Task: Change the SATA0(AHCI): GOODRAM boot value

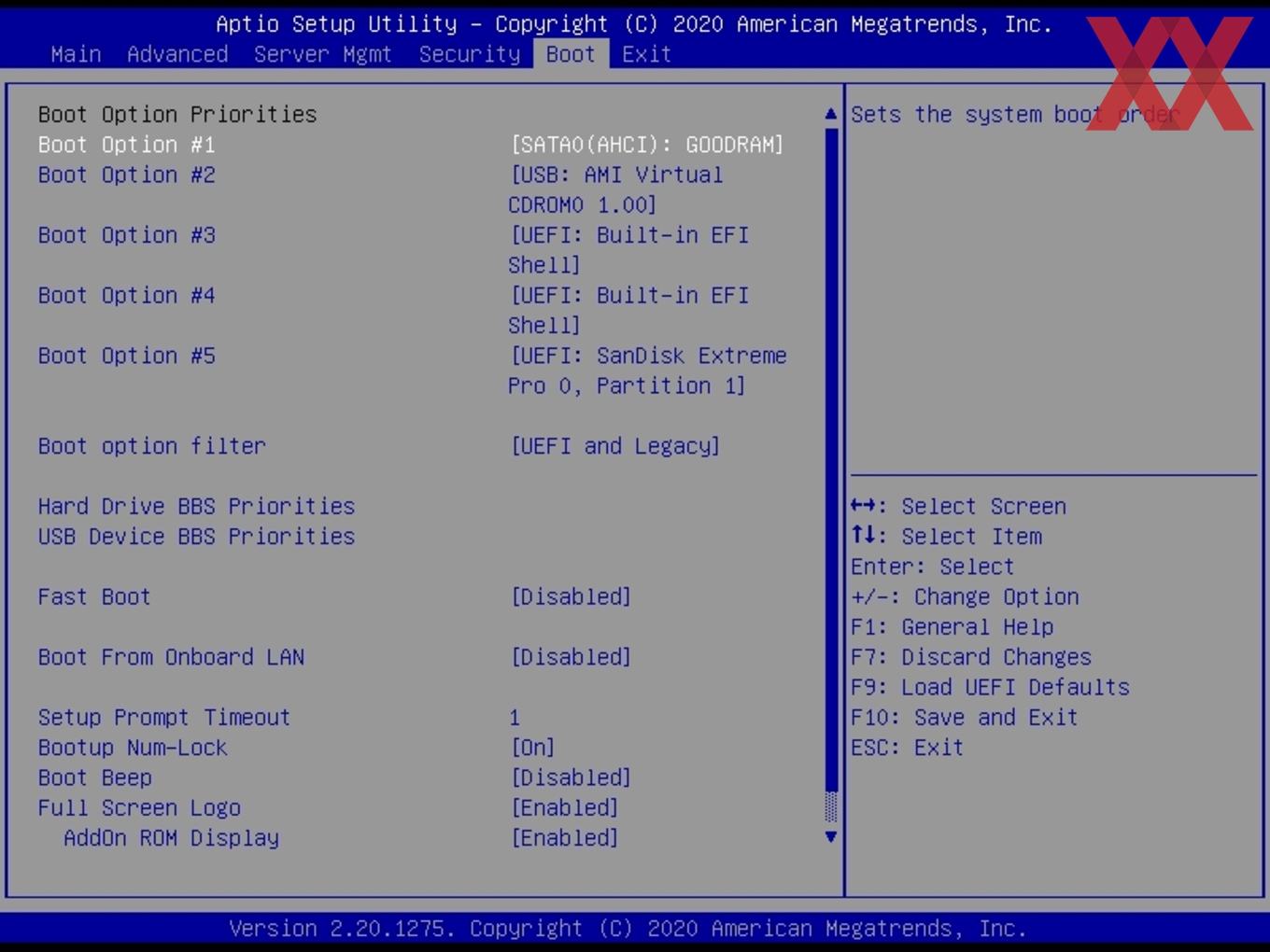Action: coord(647,145)
